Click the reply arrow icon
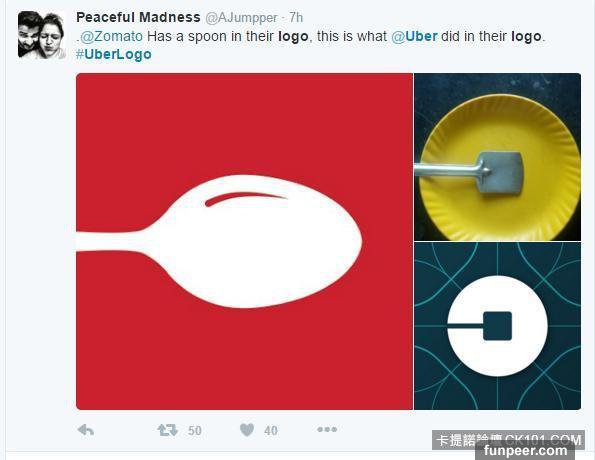The width and height of the screenshot is (595, 460). tap(86, 430)
